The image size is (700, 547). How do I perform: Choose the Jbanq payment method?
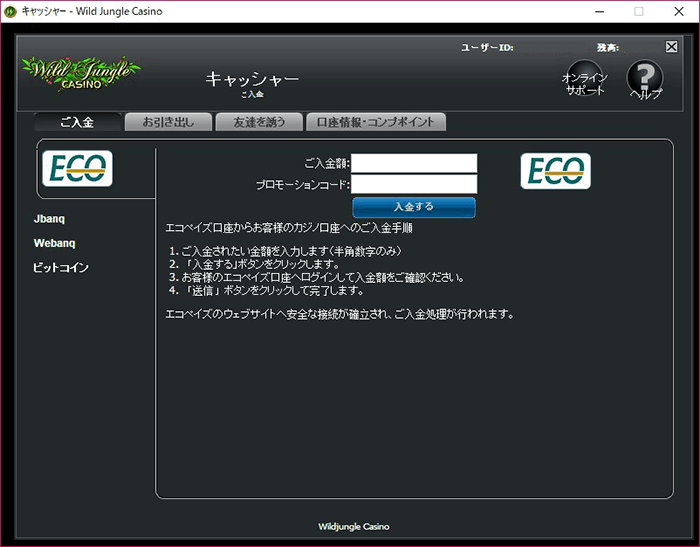point(50,219)
